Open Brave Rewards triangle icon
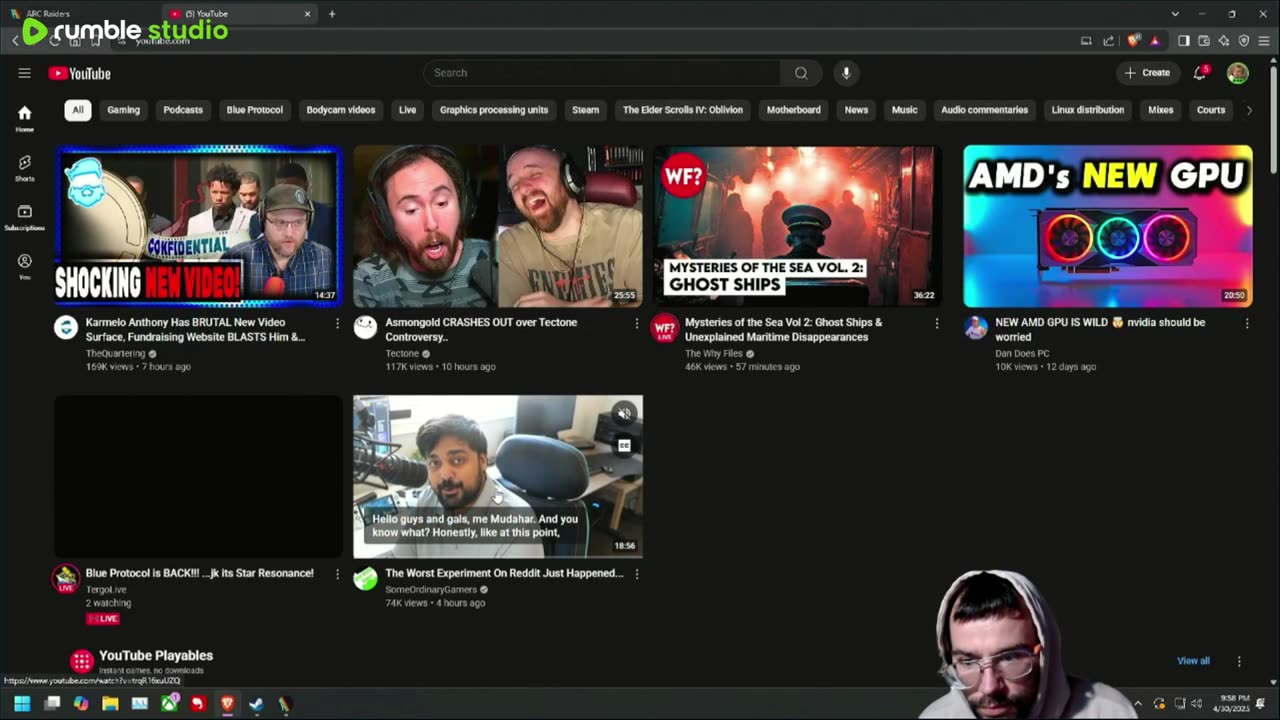This screenshot has width=1280, height=720. tap(1155, 41)
